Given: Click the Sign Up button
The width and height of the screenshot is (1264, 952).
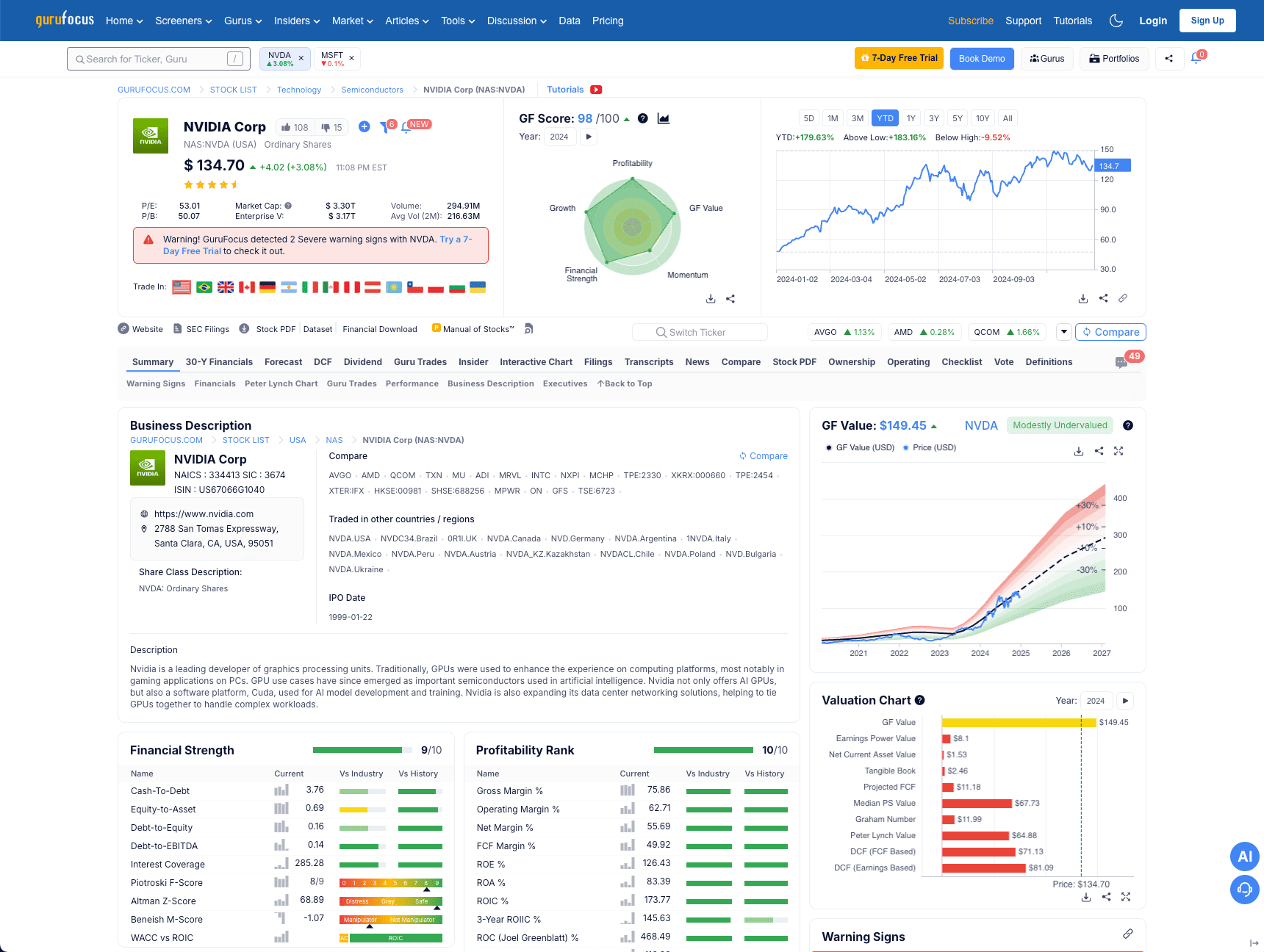Looking at the screenshot, I should pyautogui.click(x=1207, y=21).
